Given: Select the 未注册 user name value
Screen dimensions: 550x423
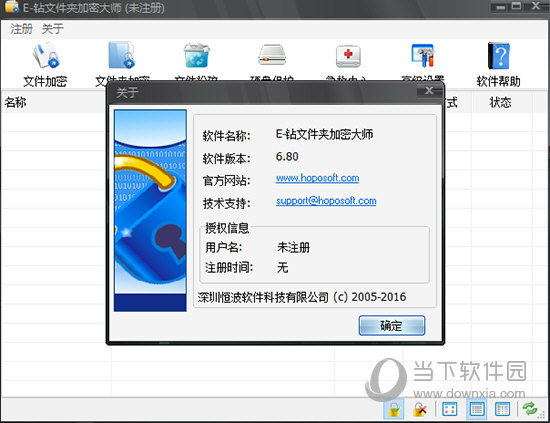Looking at the screenshot, I should tap(293, 248).
